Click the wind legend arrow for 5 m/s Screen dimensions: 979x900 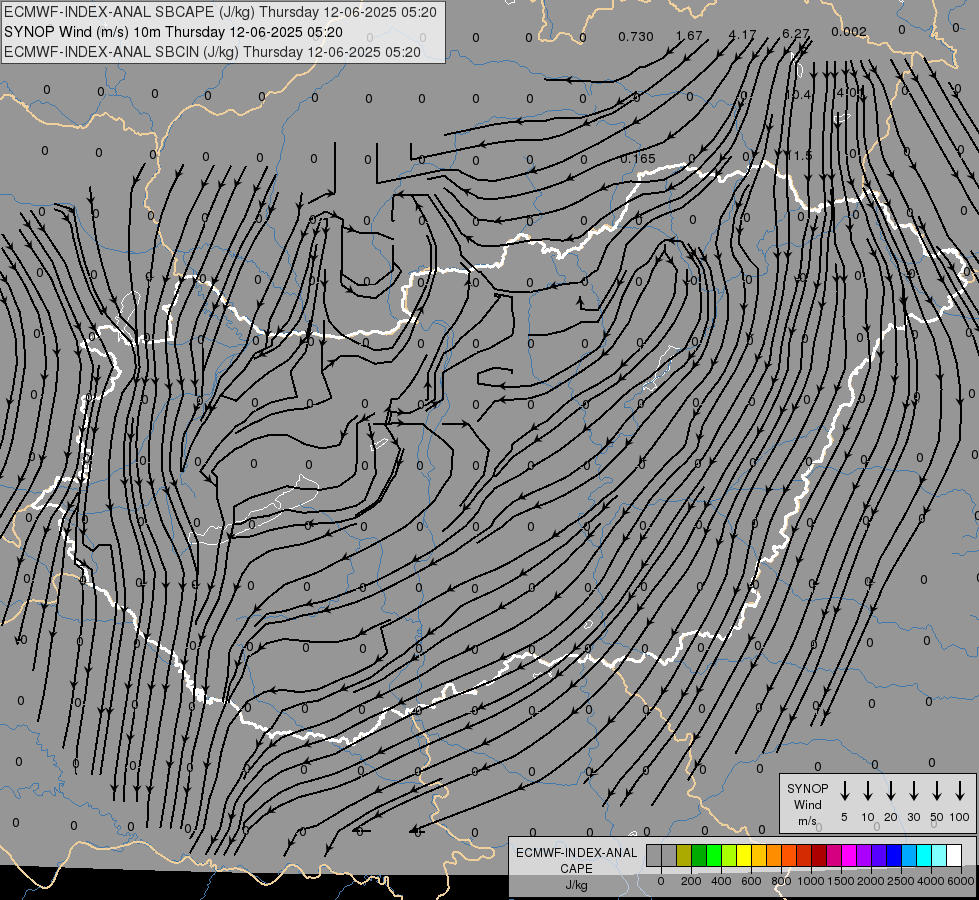coord(845,790)
